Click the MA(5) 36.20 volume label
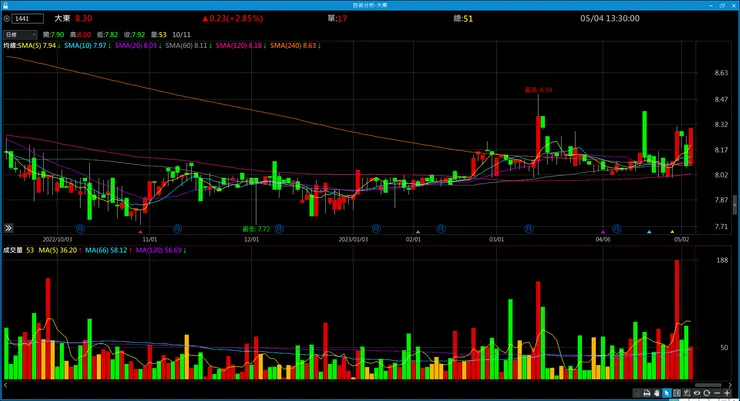This screenshot has height=401, width=740. pos(60,250)
